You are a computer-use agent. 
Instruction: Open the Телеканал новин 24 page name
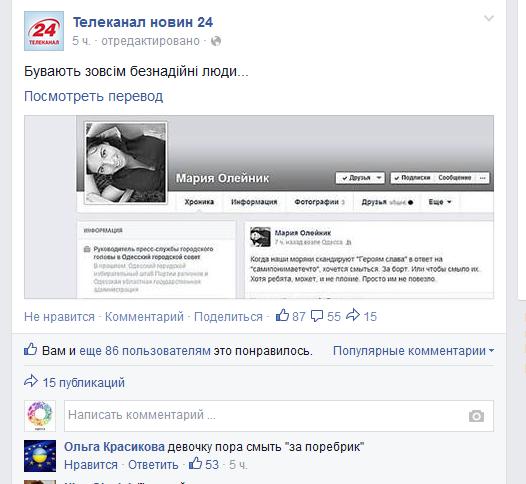click(x=143, y=22)
